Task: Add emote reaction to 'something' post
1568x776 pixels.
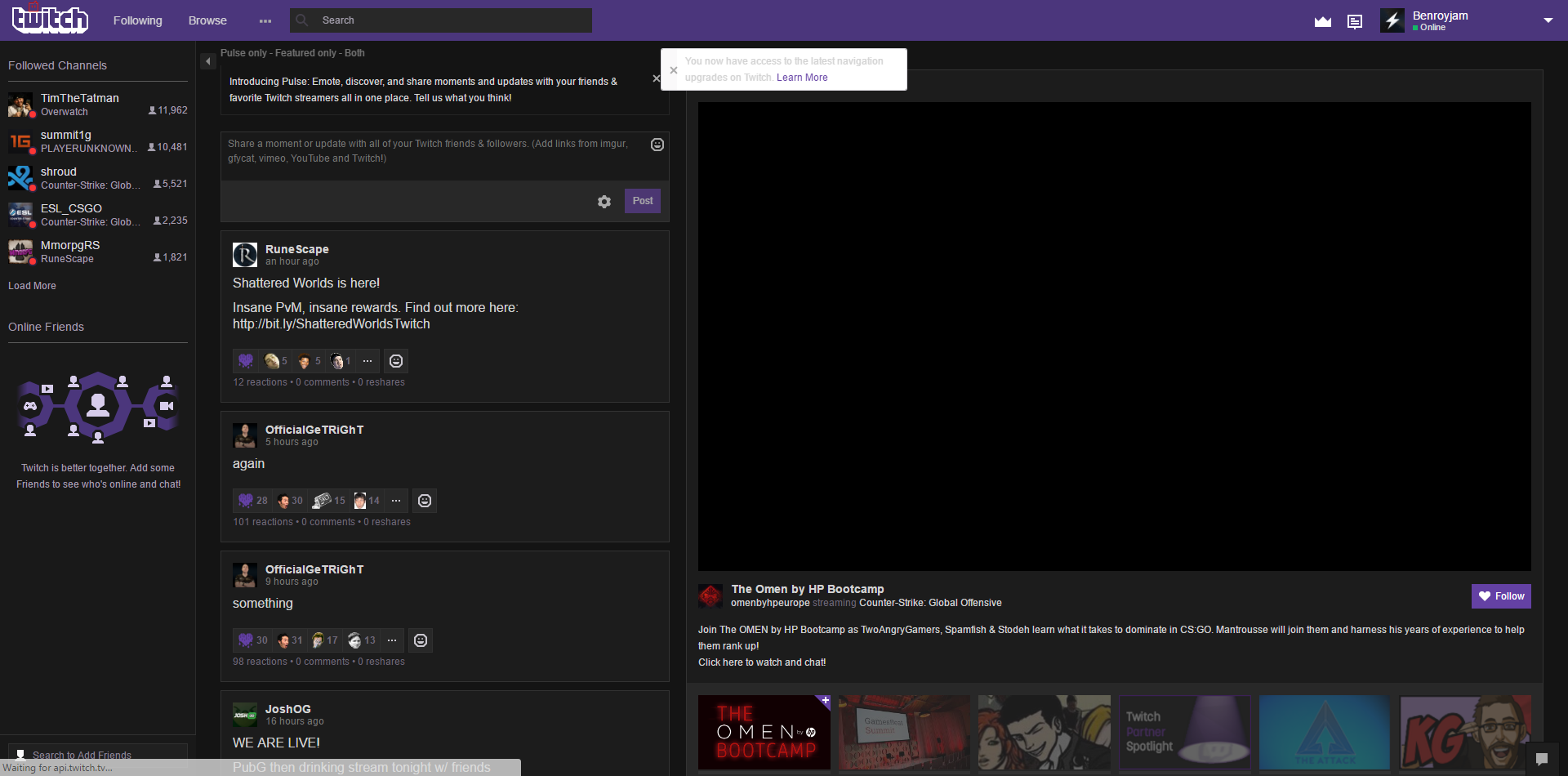Action: click(421, 640)
